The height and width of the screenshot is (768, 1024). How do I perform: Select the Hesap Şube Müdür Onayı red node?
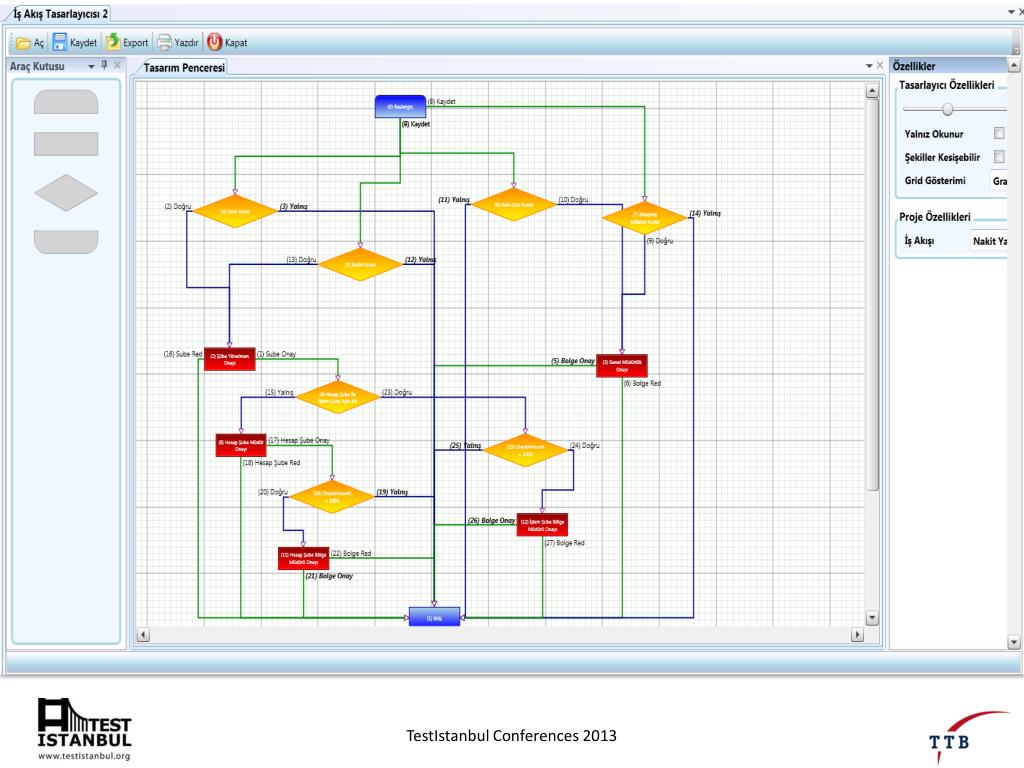[x=241, y=445]
